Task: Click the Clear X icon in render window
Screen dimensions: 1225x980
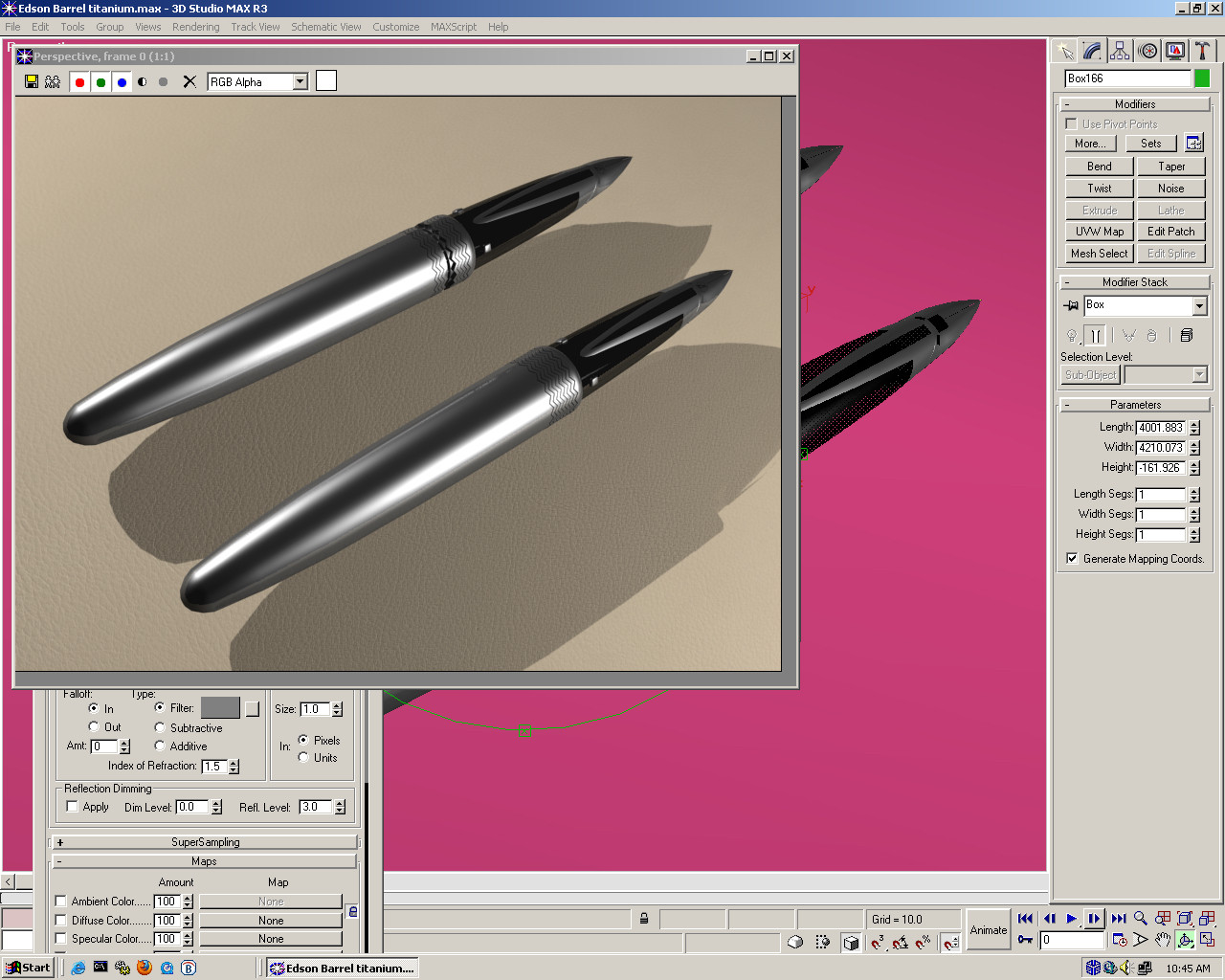Action: coord(189,82)
